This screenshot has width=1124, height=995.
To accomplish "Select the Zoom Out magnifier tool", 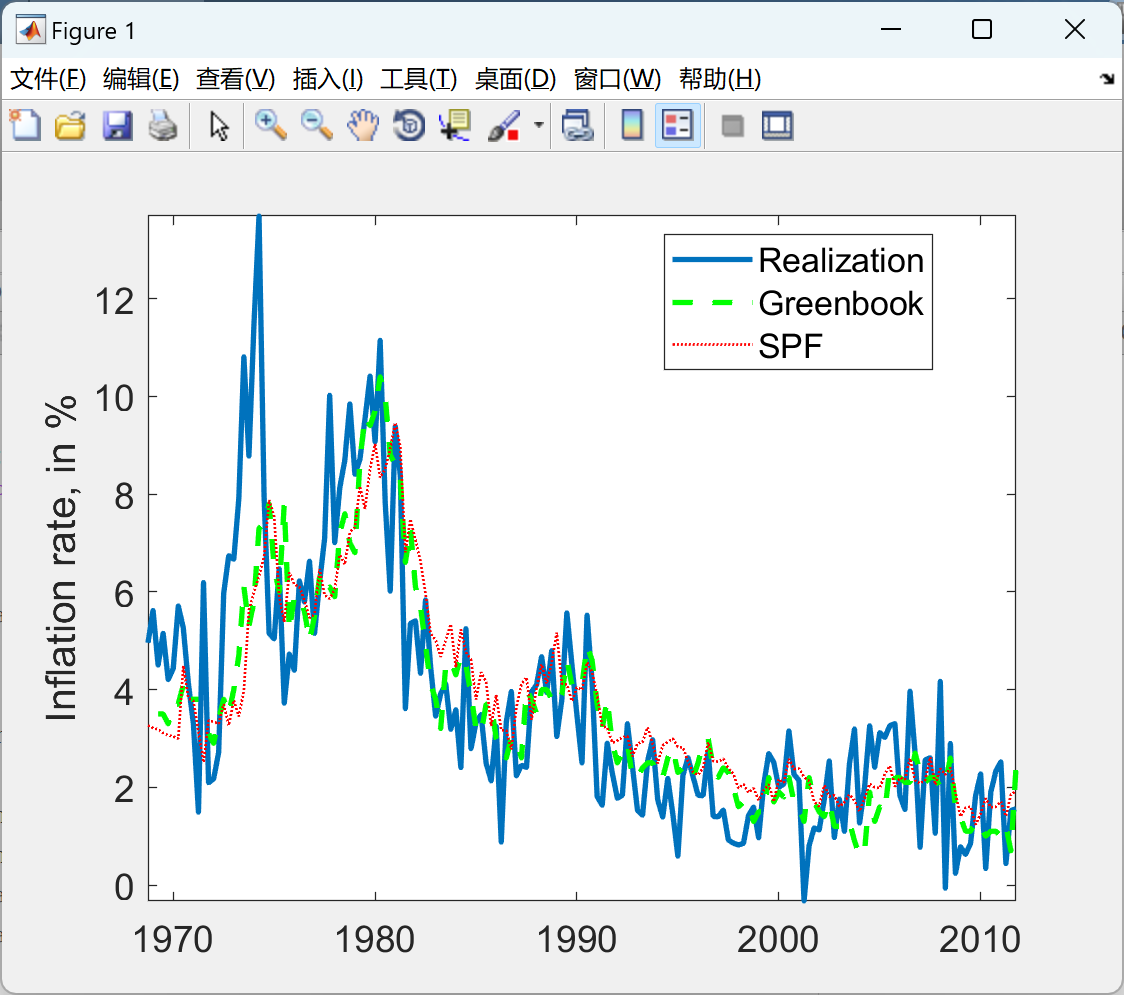I will pyautogui.click(x=316, y=126).
